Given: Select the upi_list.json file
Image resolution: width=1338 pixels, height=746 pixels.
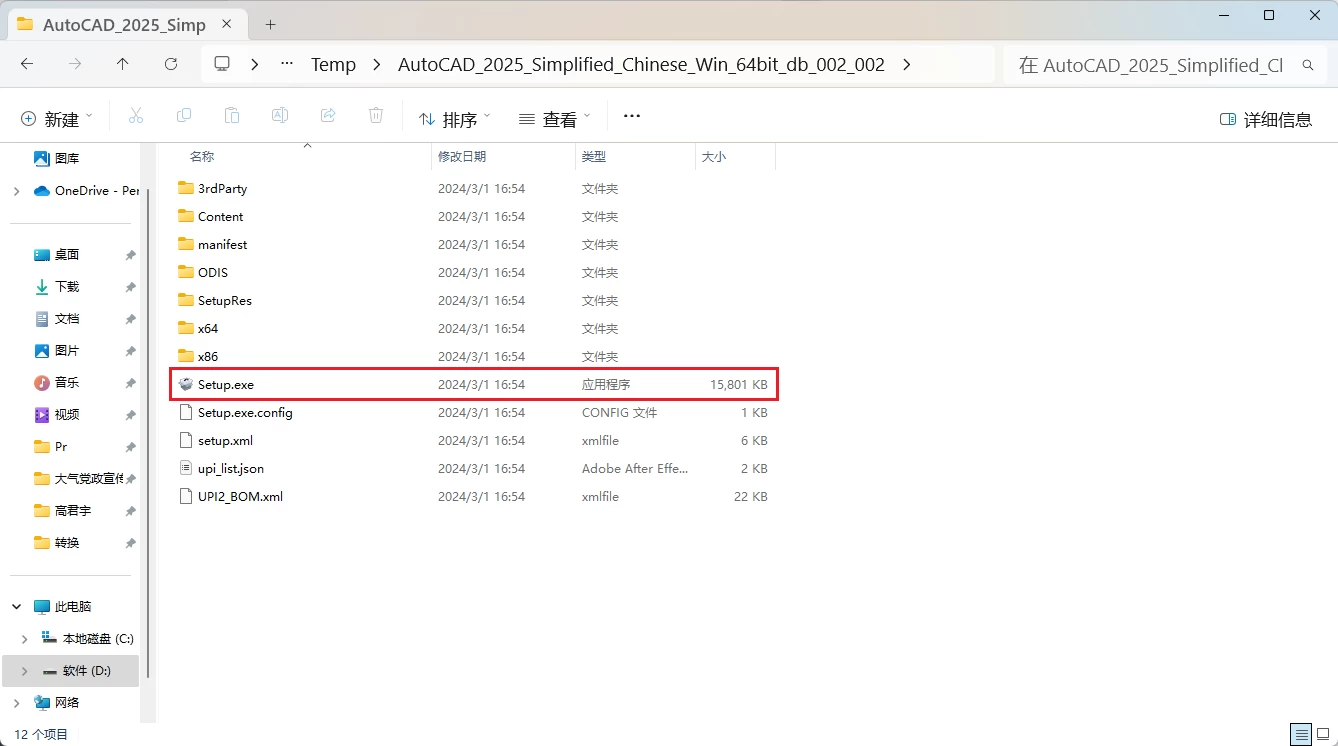Looking at the screenshot, I should [473, 468].
